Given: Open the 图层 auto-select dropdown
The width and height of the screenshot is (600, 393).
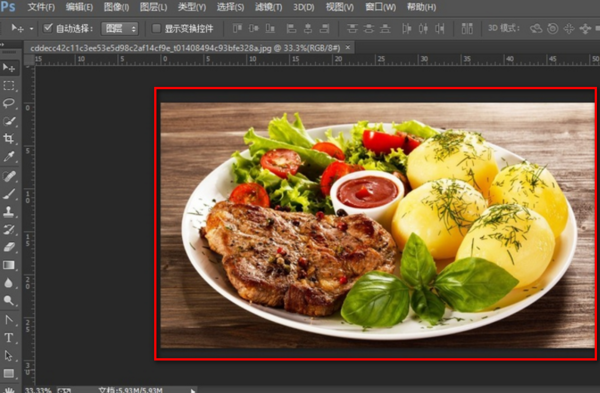Looking at the screenshot, I should pos(120,28).
